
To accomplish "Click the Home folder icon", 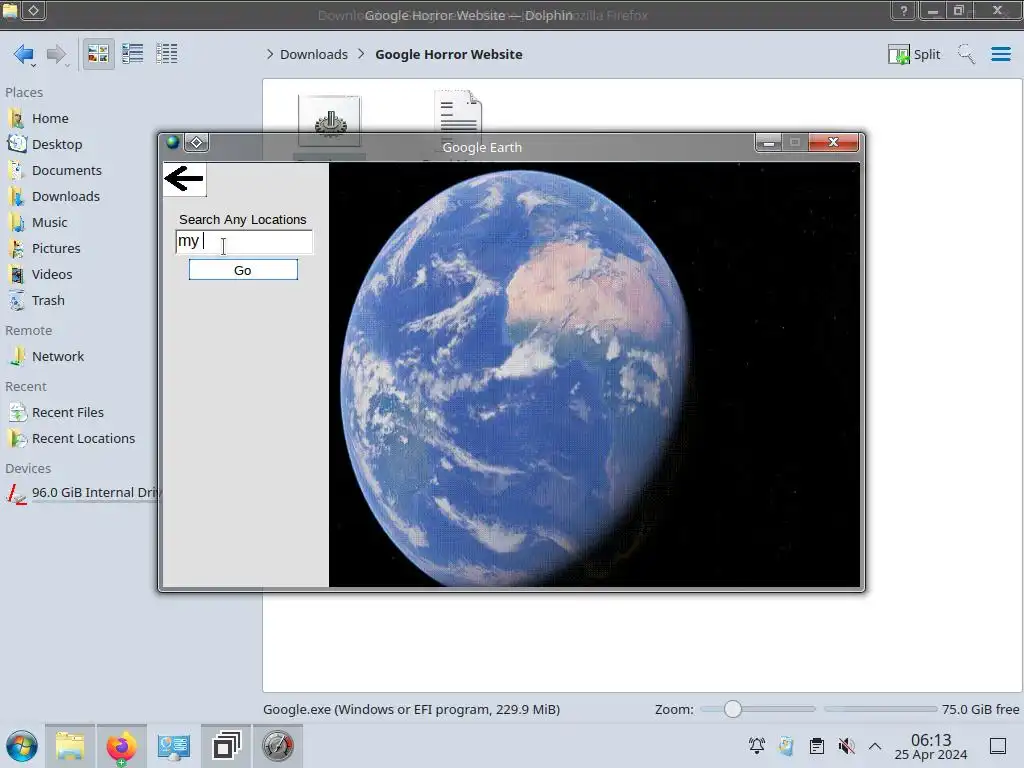I will 16,118.
